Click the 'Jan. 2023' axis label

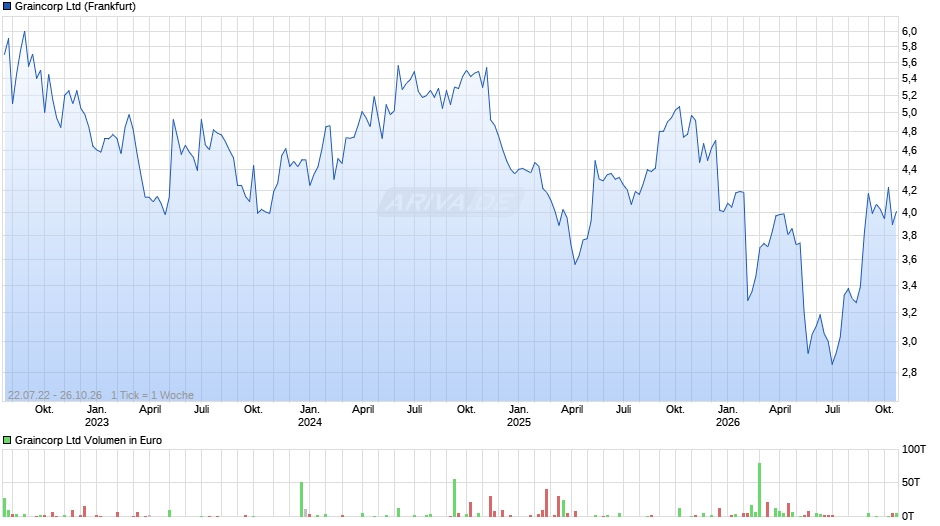click(97, 416)
